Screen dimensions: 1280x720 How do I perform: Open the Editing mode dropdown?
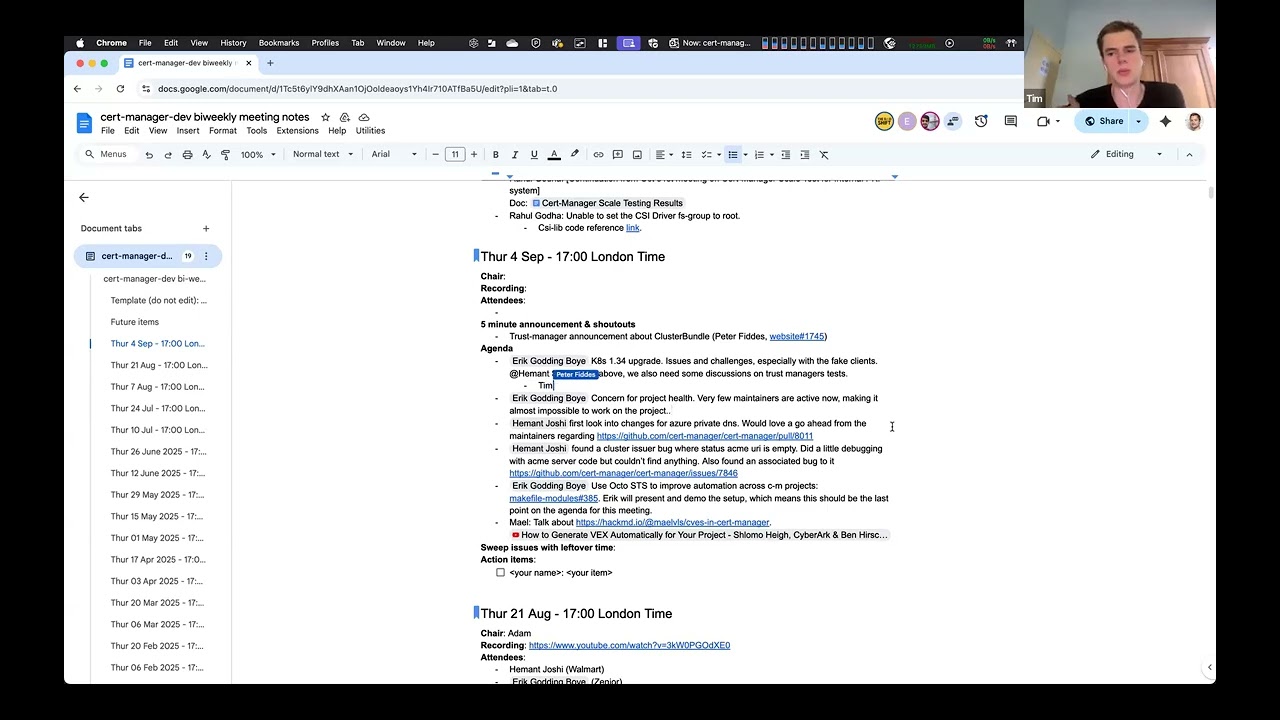tap(1127, 154)
